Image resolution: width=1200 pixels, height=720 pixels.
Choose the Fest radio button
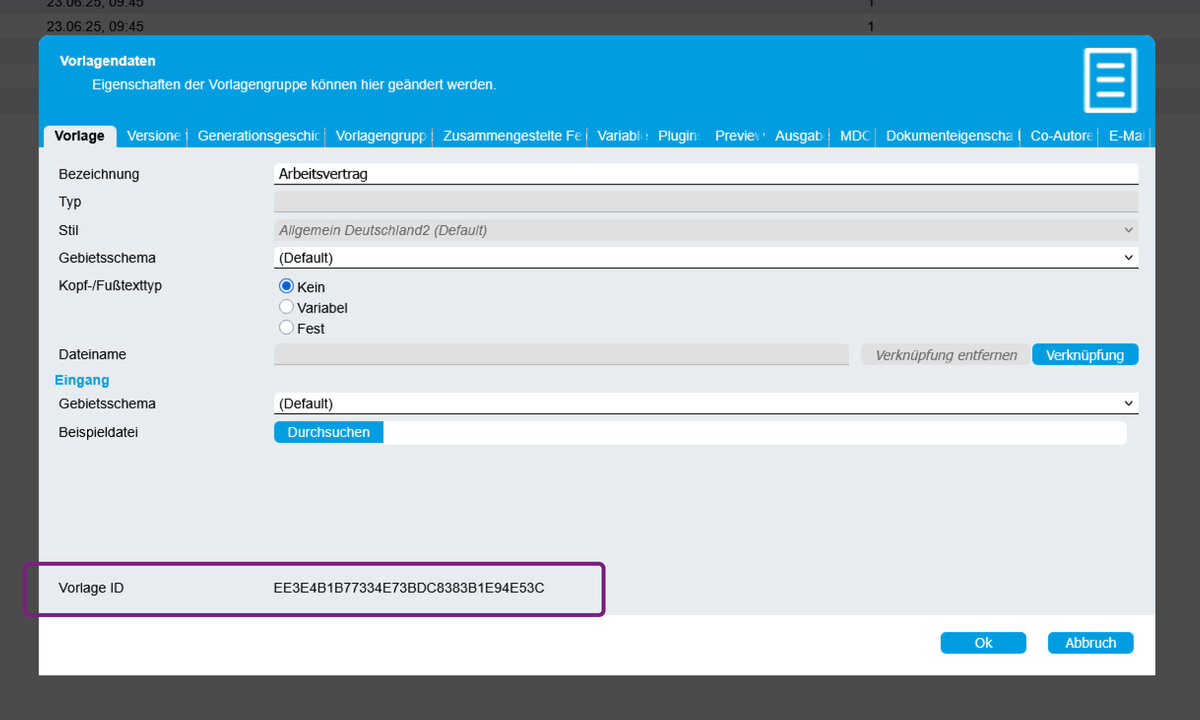pos(287,328)
